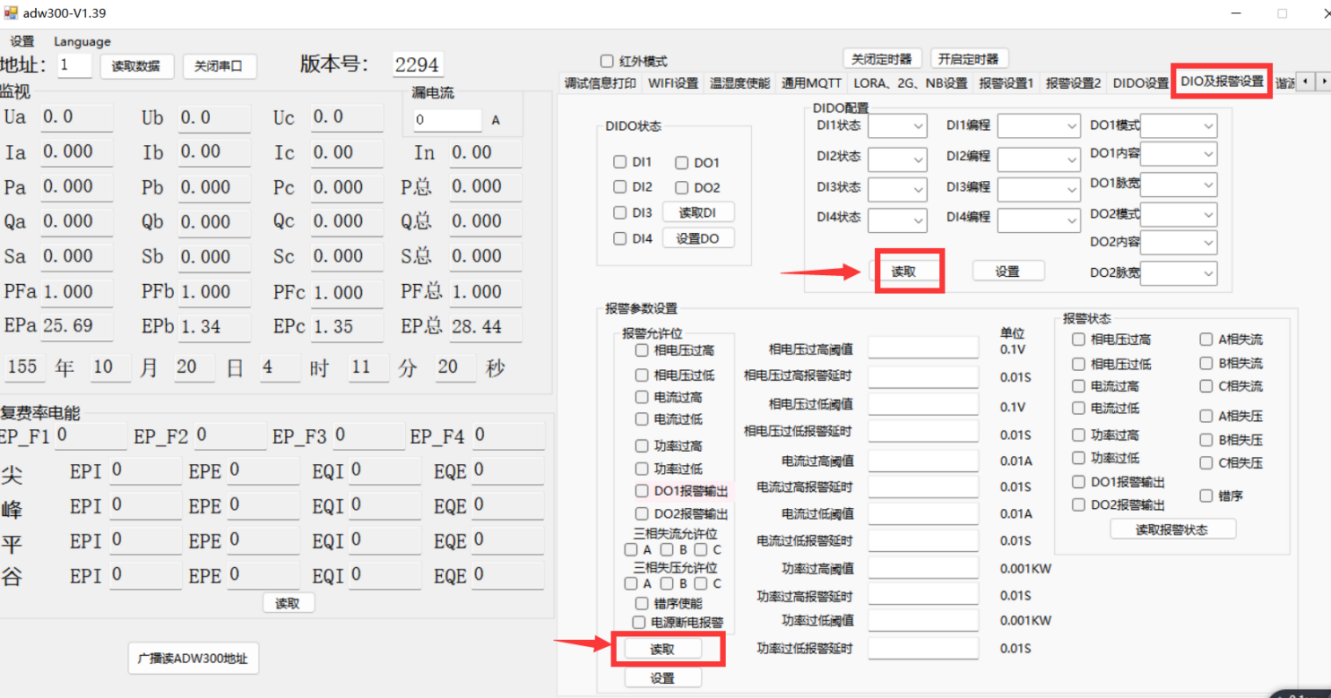The image size is (1331, 698).
Task: Click the 读取报警状态 button
Action: tap(1172, 530)
